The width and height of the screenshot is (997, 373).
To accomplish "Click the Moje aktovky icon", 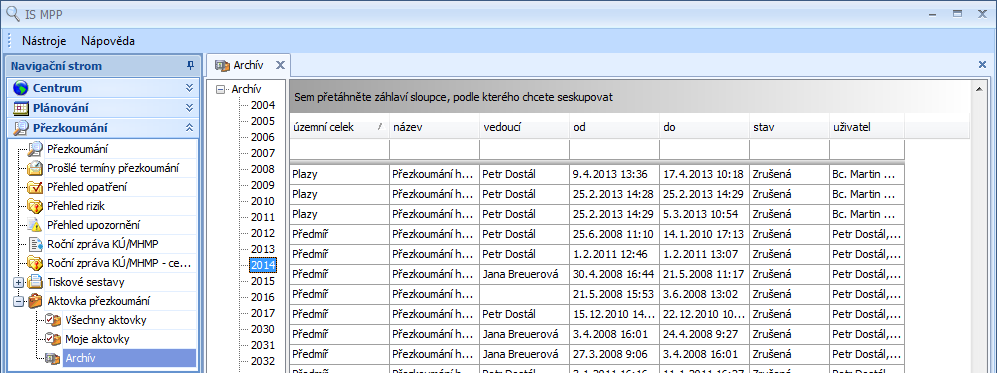I will (53, 339).
